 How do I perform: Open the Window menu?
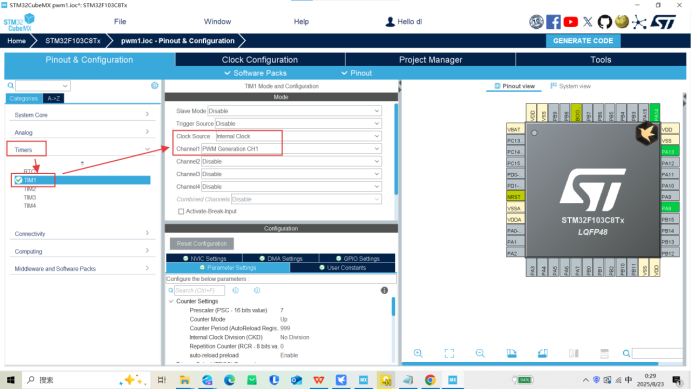[x=217, y=22]
